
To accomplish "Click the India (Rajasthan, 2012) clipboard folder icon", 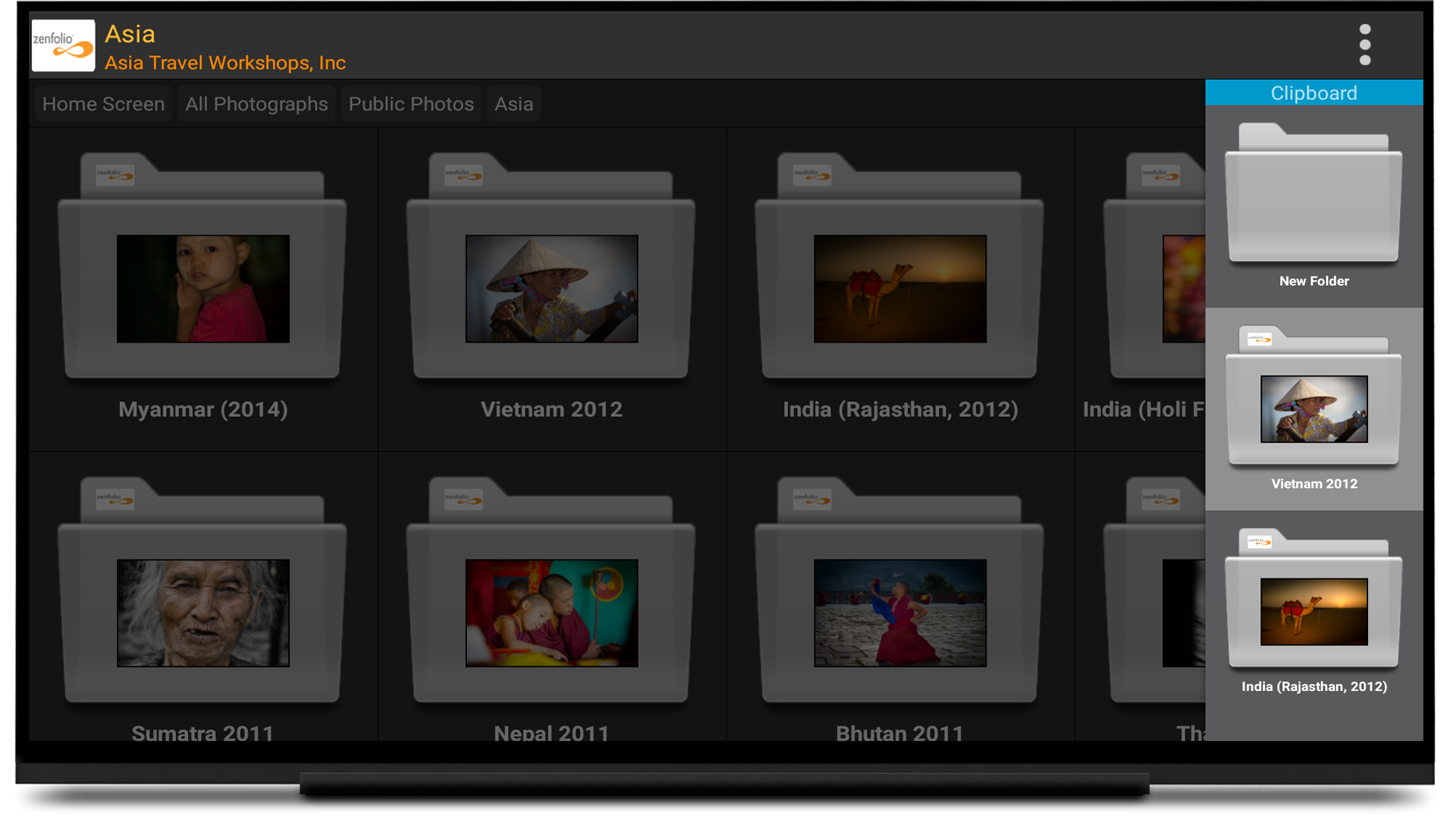I will click(1313, 610).
